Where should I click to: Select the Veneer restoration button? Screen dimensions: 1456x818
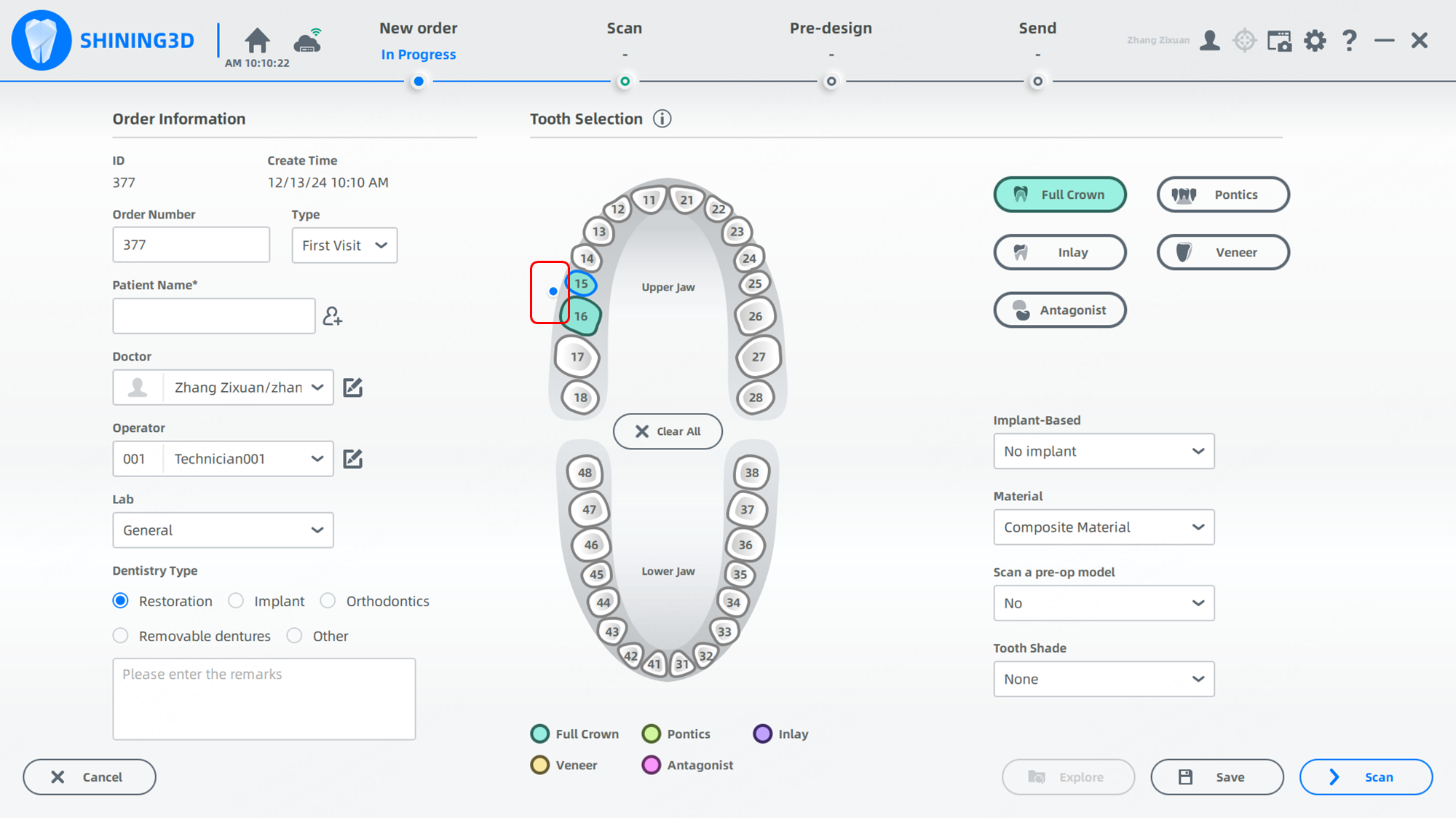tap(1223, 253)
